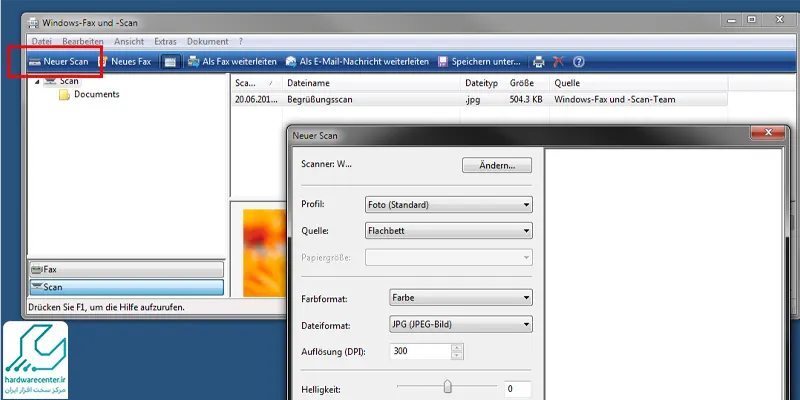This screenshot has height=400, width=800.
Task: Increase DPI with the up arrow
Action: [x=457, y=347]
